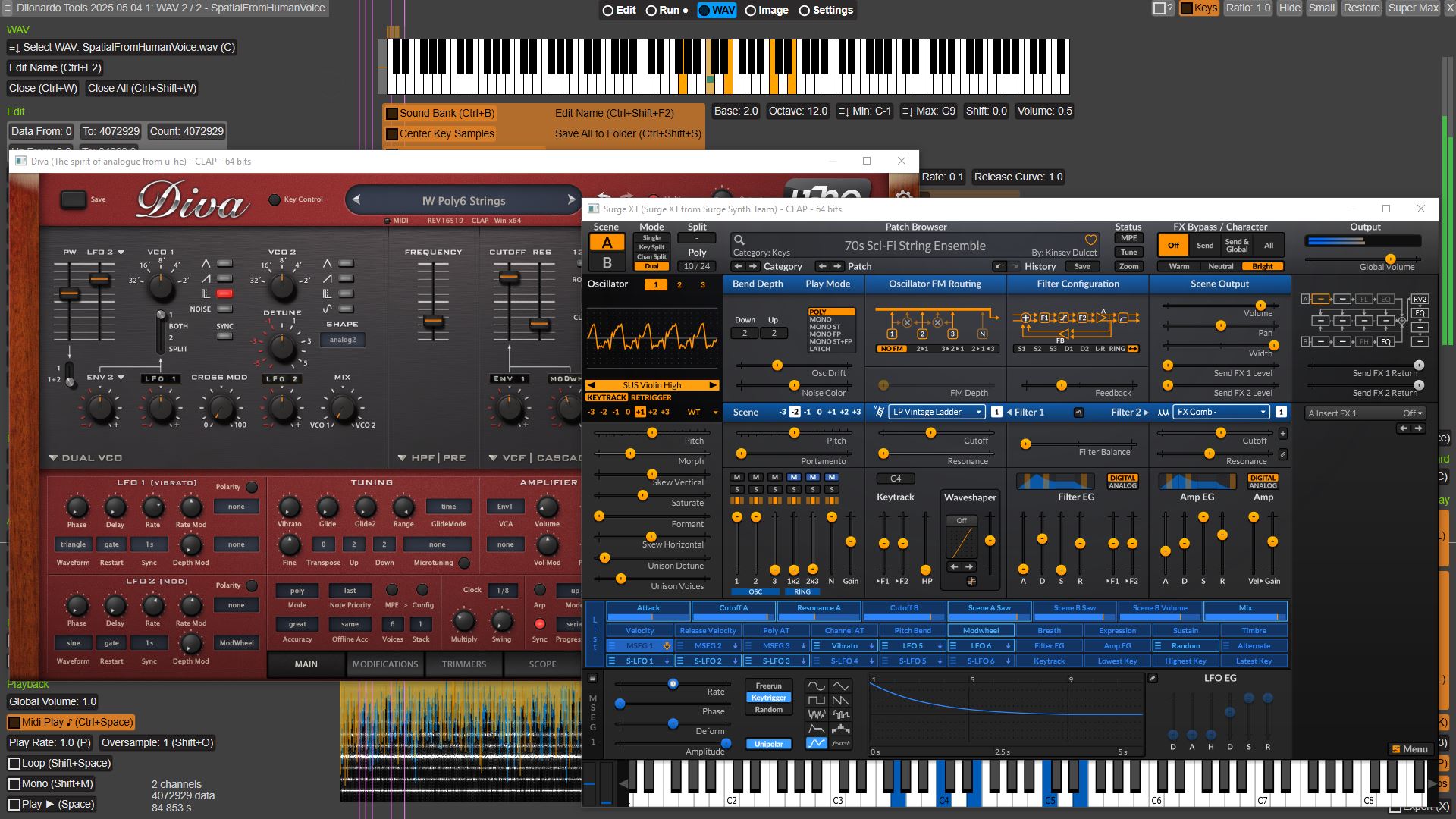This screenshot has height=819, width=1456.
Task: Open the FX Comb filter type dropdown
Action: point(1221,412)
